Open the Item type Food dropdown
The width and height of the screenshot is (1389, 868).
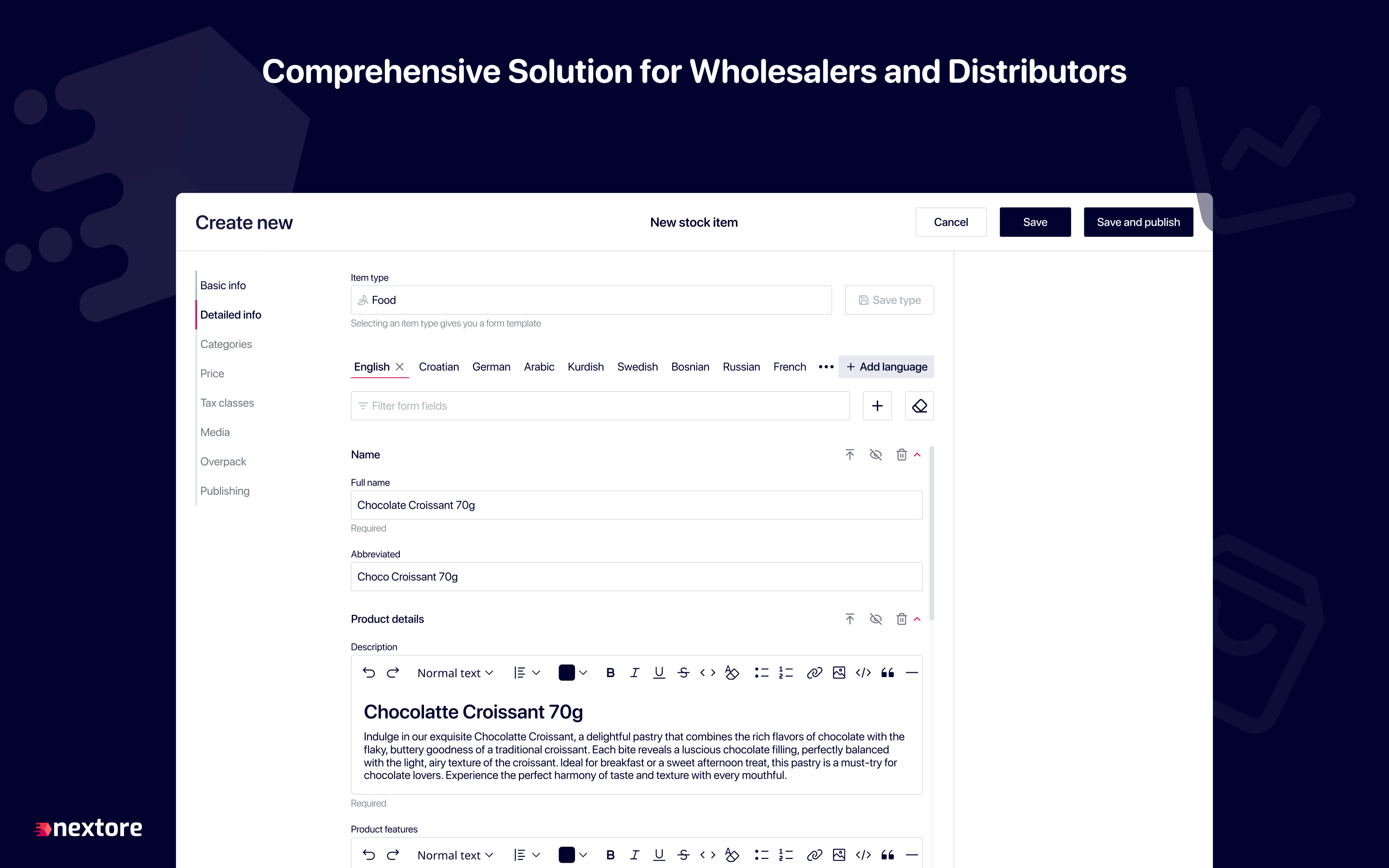[x=591, y=299]
